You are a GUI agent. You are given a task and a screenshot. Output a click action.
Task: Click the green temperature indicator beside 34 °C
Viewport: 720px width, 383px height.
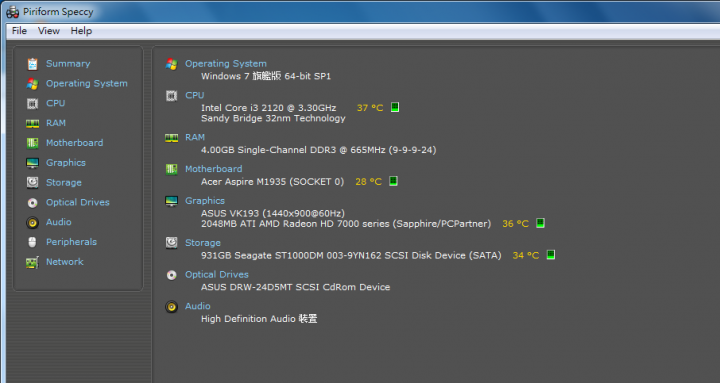pyautogui.click(x=551, y=254)
